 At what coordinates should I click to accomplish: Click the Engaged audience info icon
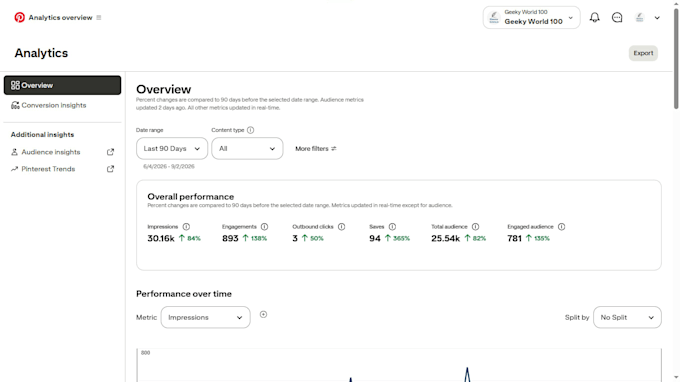tap(561, 227)
